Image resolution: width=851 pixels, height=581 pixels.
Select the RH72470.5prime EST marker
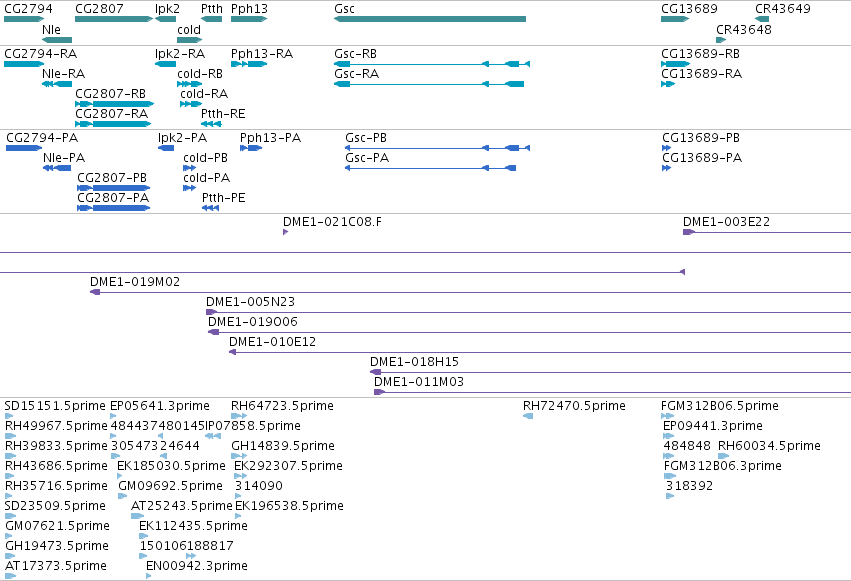coord(528,416)
